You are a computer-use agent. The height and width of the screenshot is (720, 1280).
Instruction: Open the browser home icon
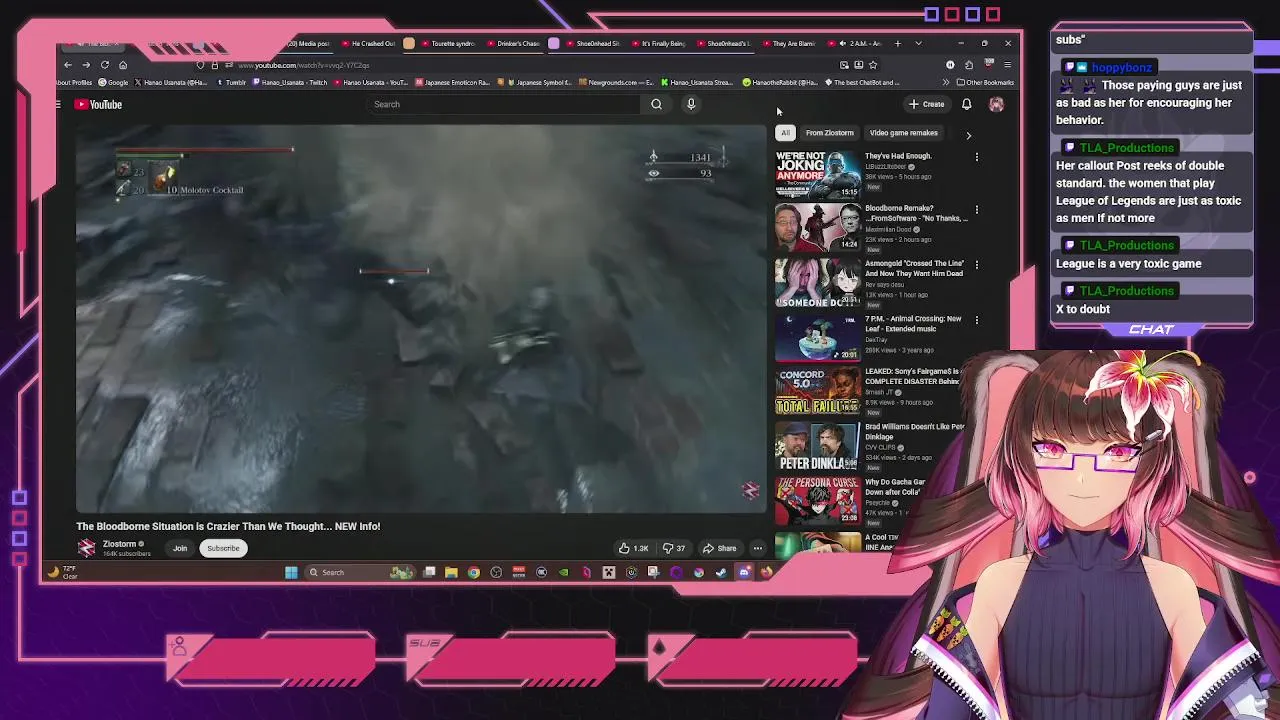(122, 65)
